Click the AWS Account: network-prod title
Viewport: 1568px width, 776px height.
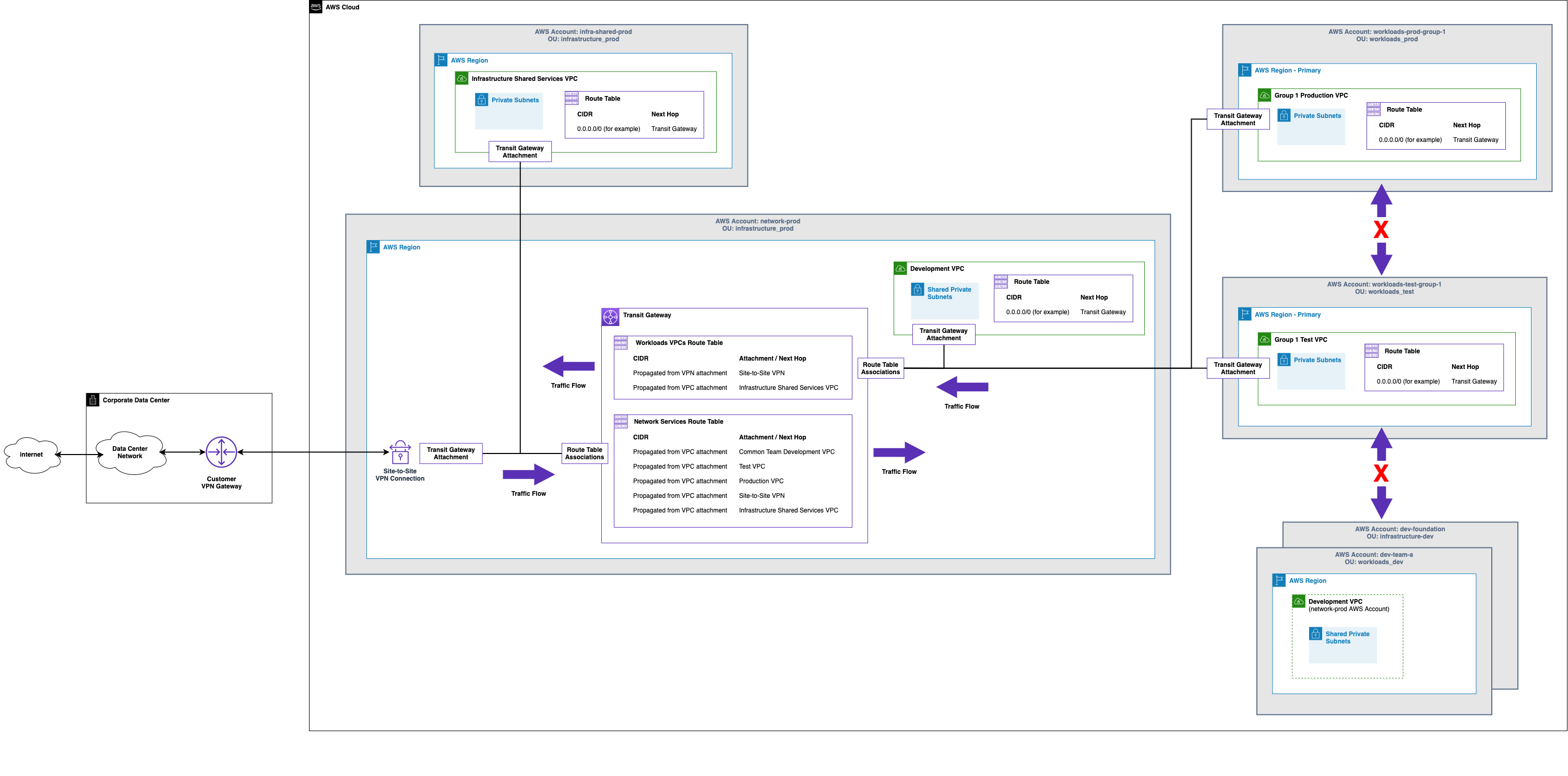click(758, 221)
